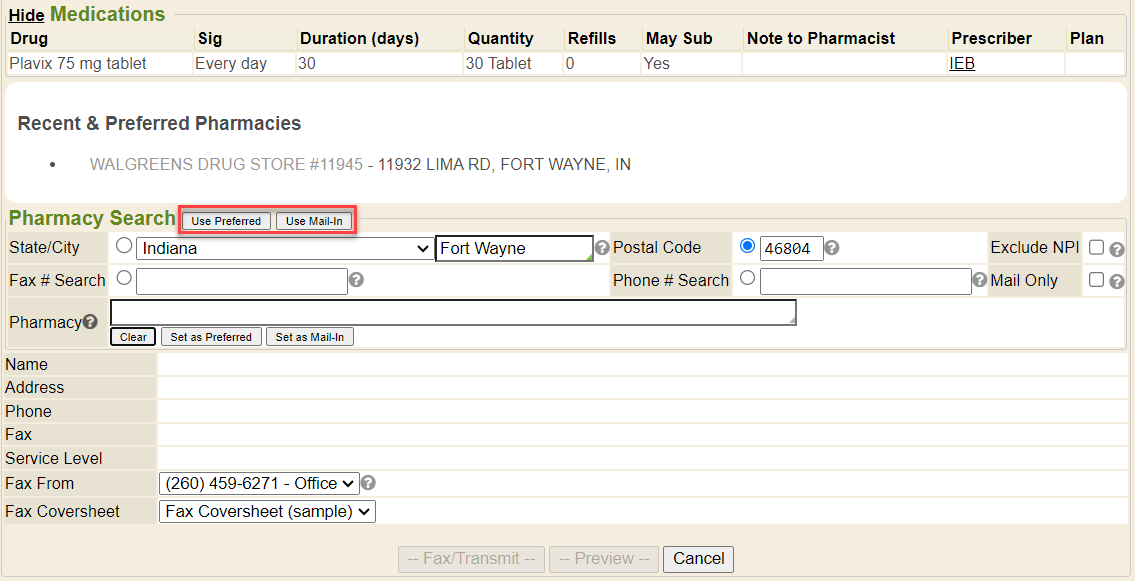Click help icon next to Pharmacy label
The image size is (1135, 581).
pyautogui.click(x=90, y=322)
